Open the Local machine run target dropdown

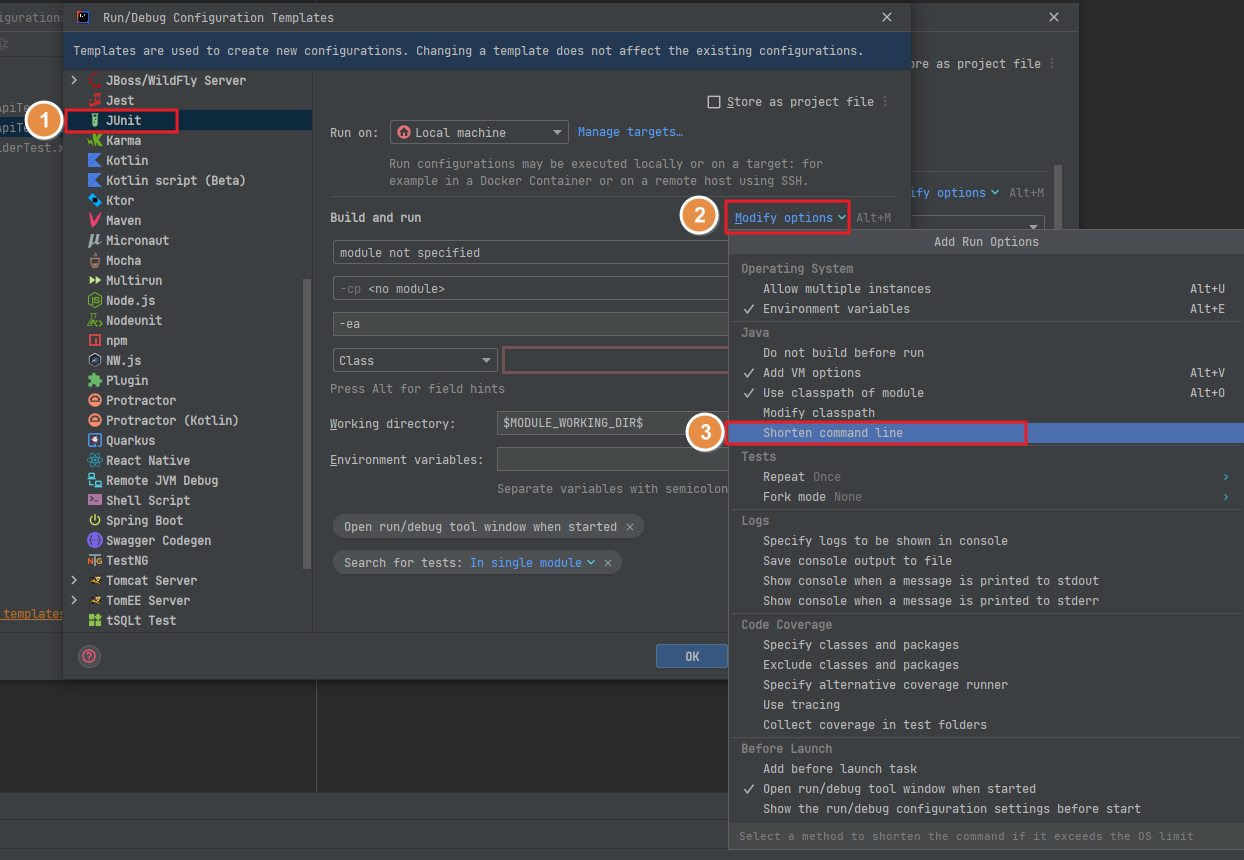pos(479,132)
